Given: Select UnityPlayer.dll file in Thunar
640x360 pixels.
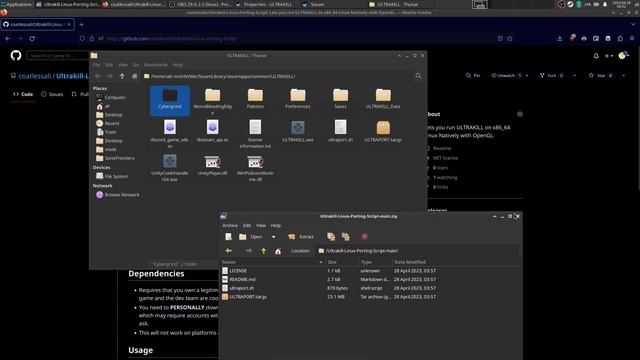Looking at the screenshot, I should coord(213,165).
